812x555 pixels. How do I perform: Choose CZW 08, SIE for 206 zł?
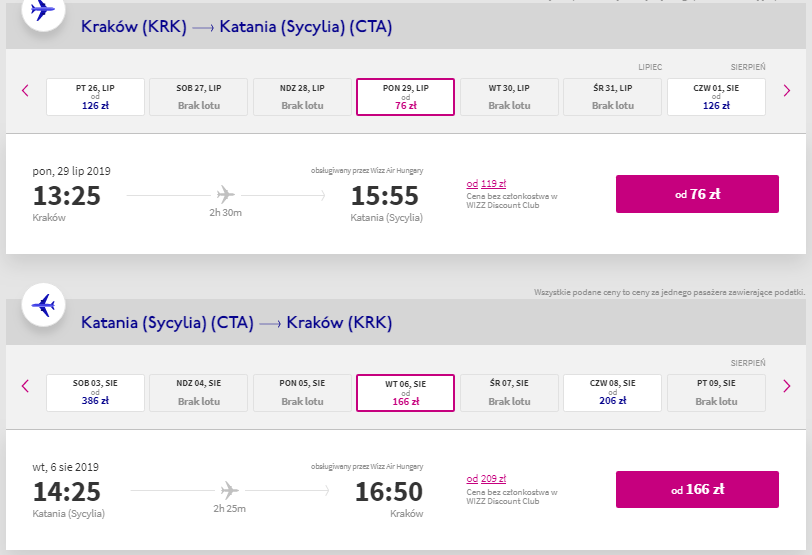point(613,393)
